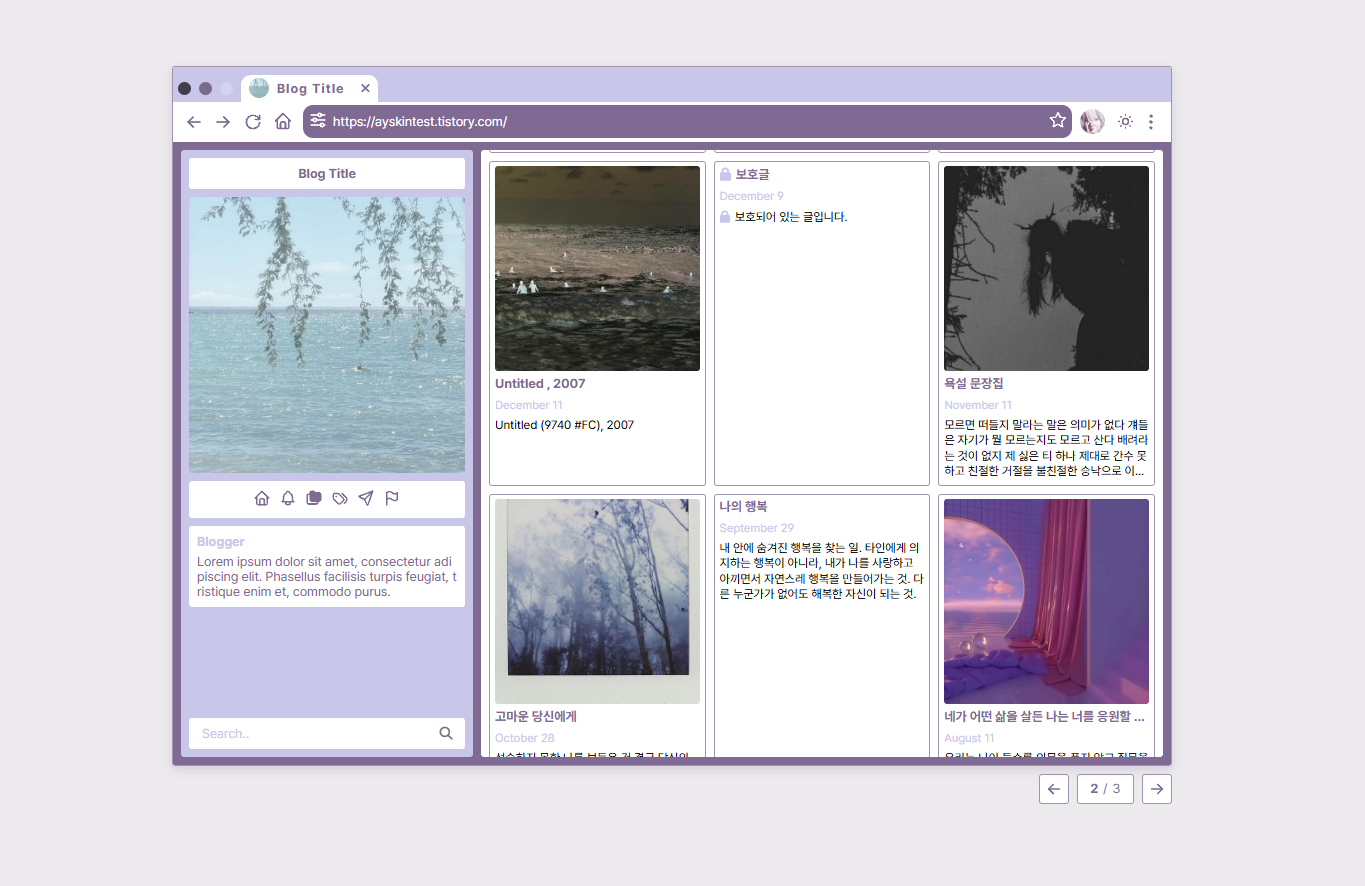The height and width of the screenshot is (886, 1365).
Task: Go back with the browser back arrow
Action: click(x=194, y=122)
